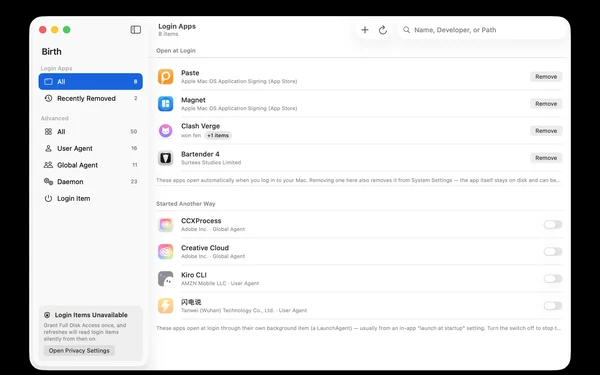Viewport: 600px width, 375px height.
Task: Toggle the CCXProcess switch
Action: click(x=553, y=225)
